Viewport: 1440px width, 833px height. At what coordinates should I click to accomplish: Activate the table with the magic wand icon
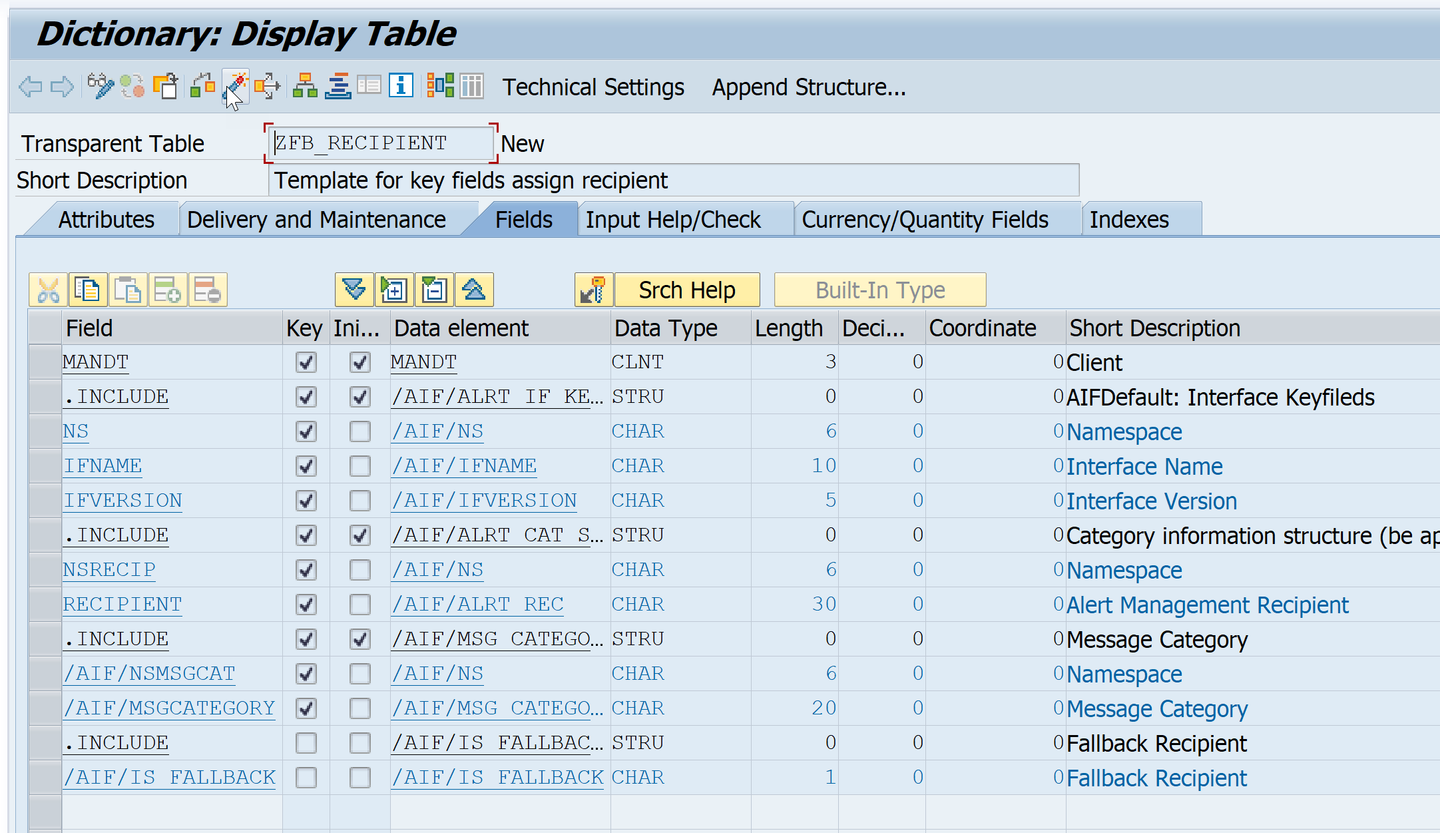point(235,86)
